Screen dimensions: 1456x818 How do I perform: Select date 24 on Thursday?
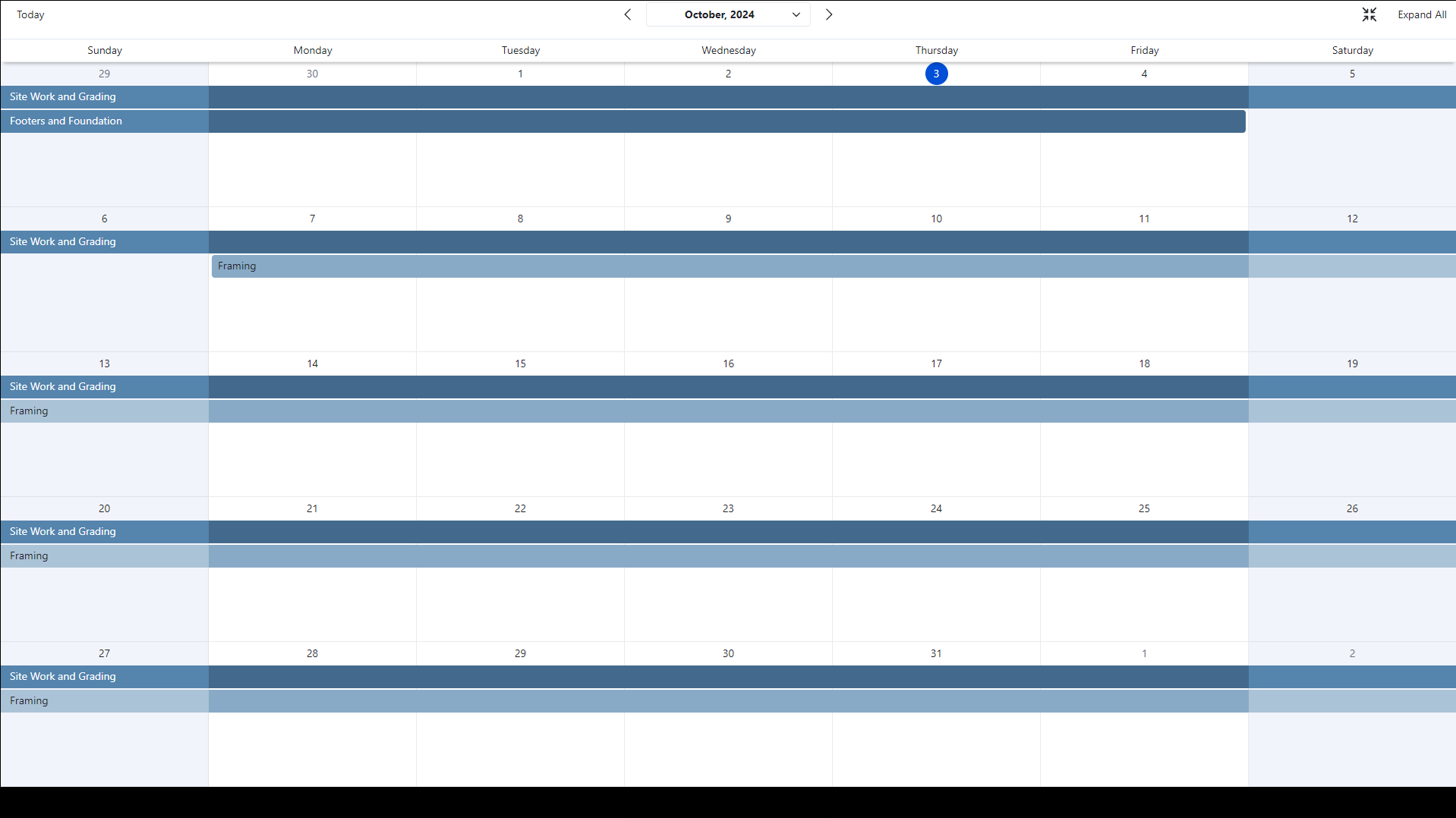(x=936, y=508)
